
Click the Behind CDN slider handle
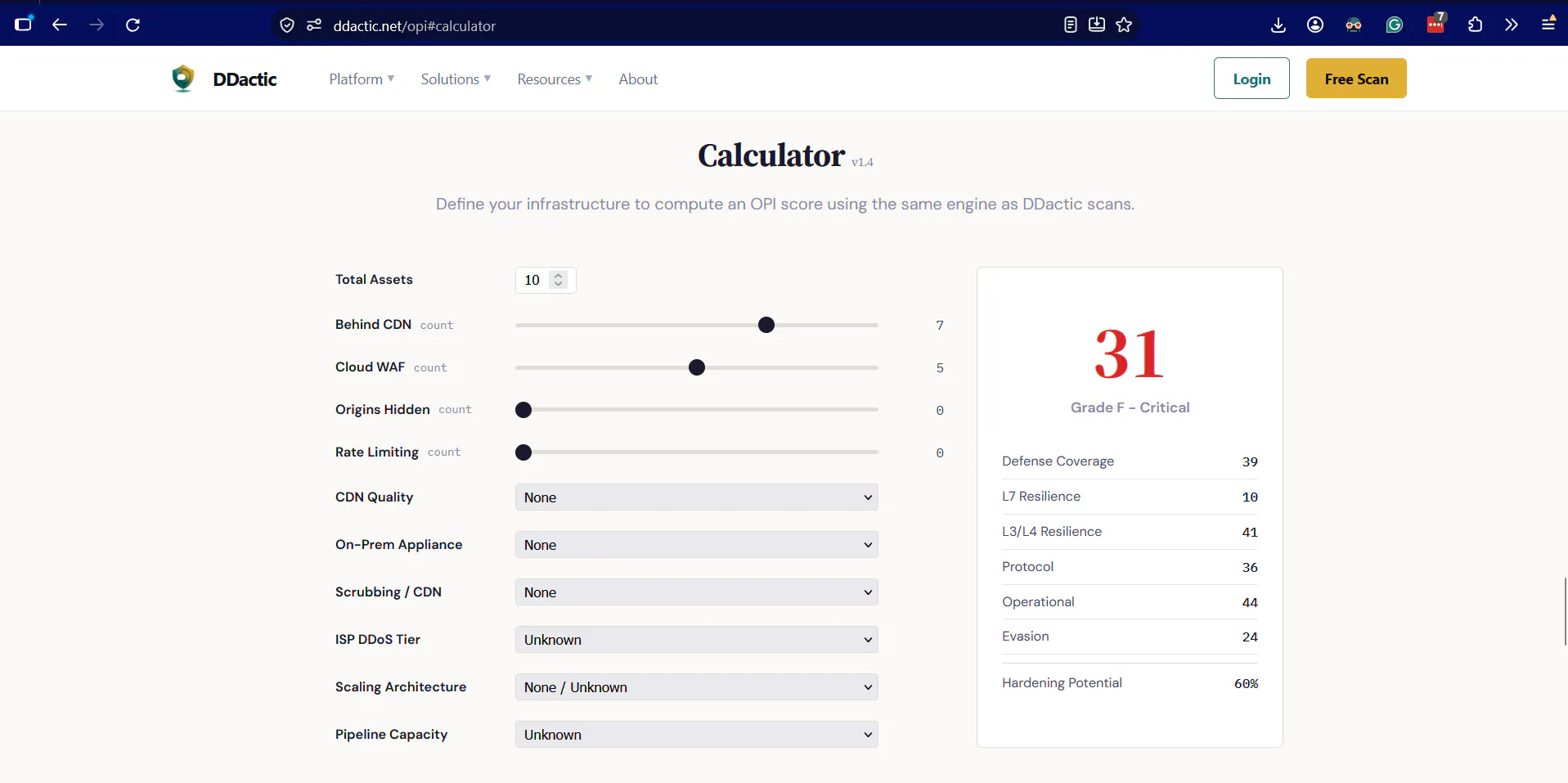click(766, 325)
